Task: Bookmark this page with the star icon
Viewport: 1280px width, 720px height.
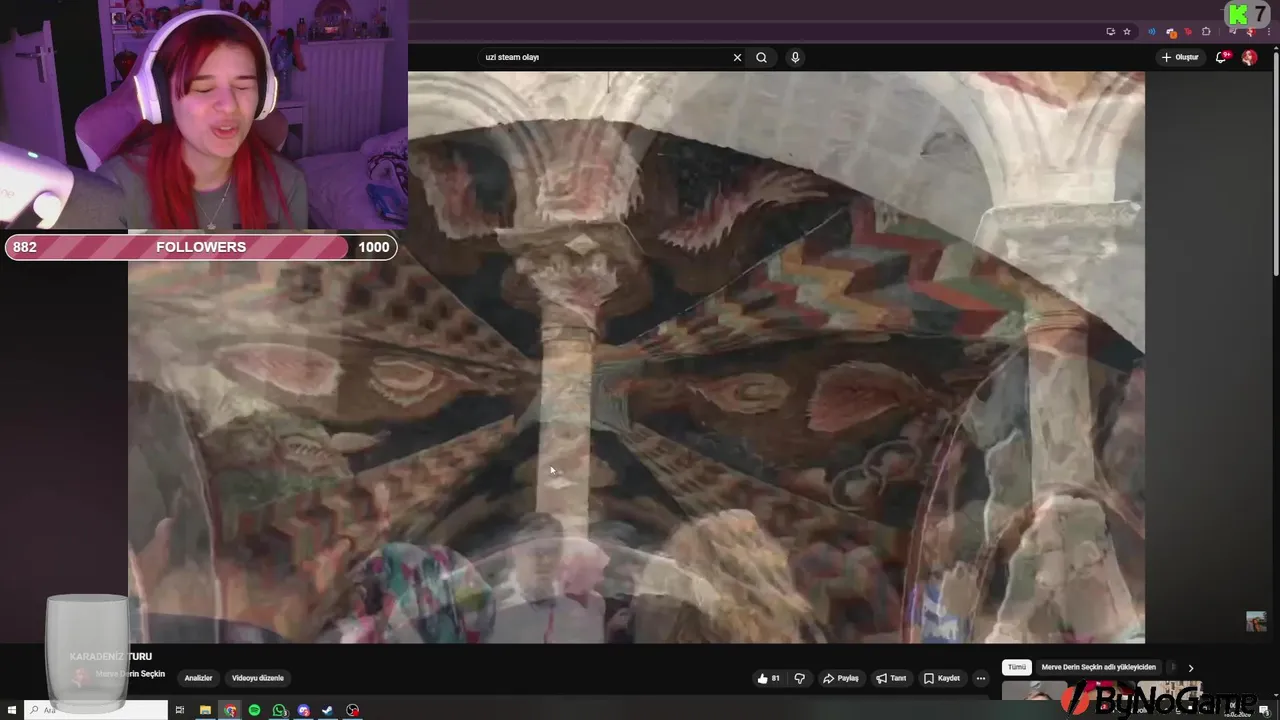Action: click(1127, 31)
